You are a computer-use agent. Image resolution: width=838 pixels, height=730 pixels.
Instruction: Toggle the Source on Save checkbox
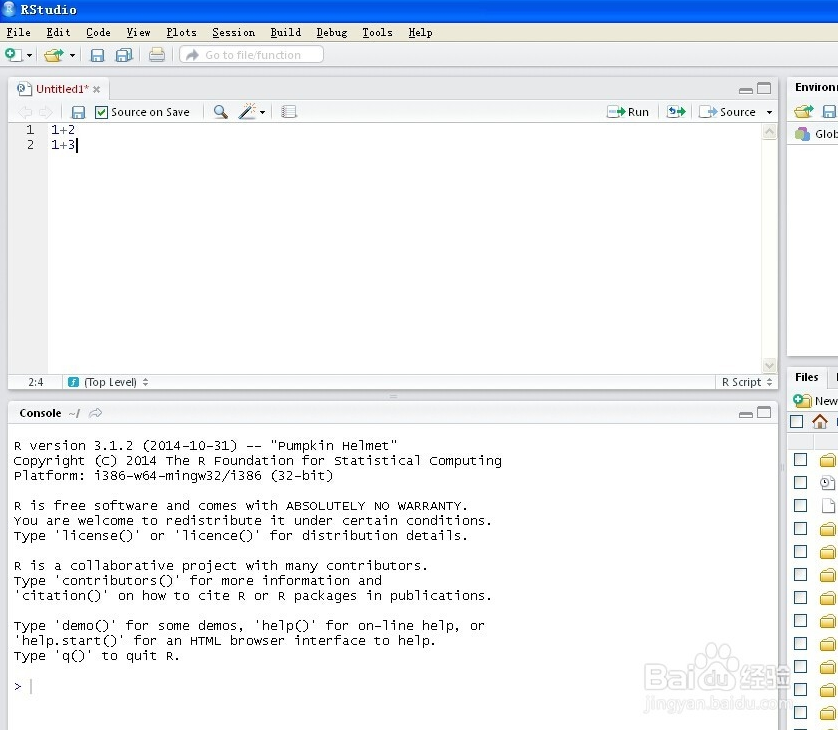tap(101, 112)
